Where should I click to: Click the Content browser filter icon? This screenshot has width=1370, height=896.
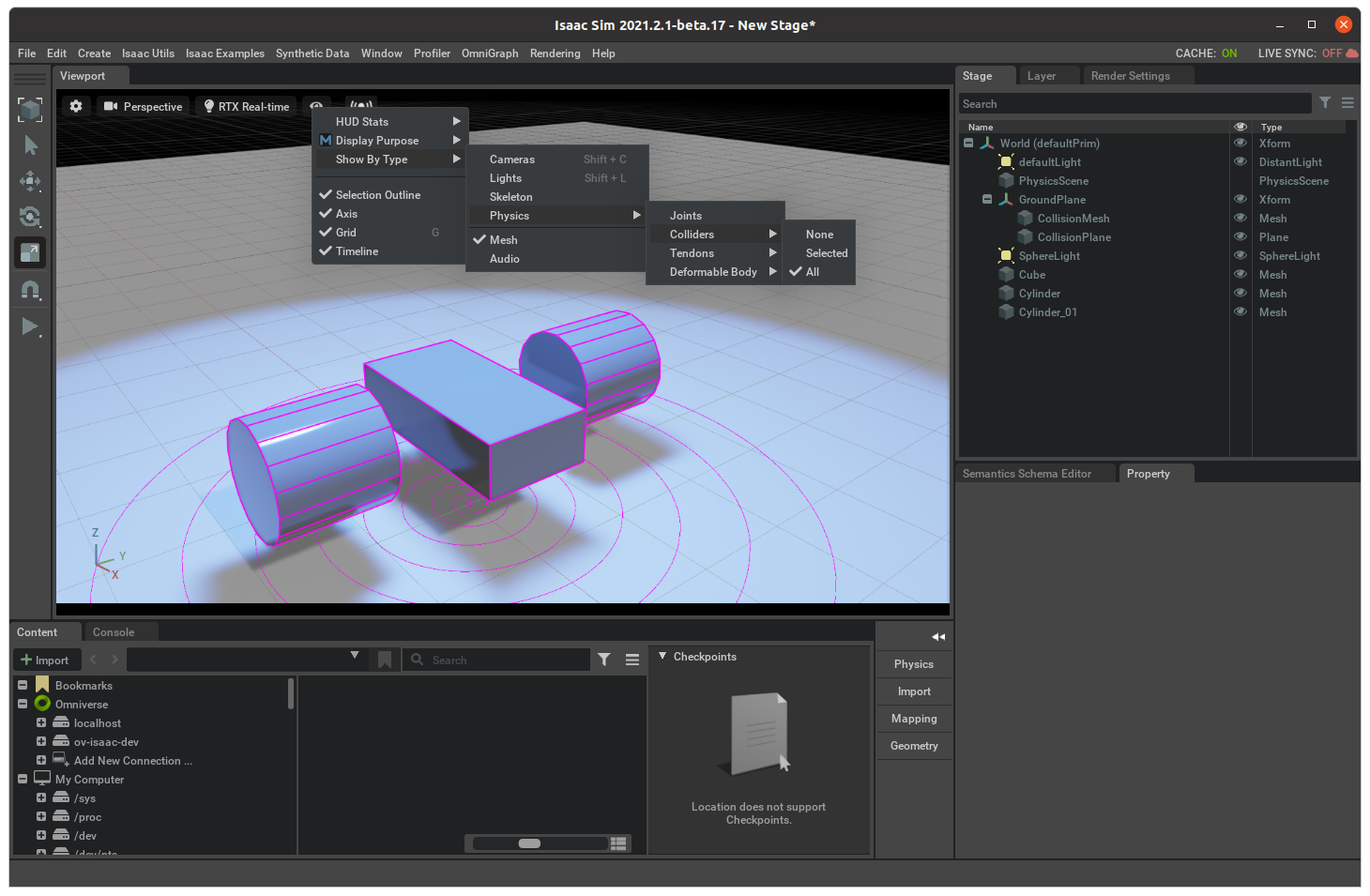coord(604,660)
